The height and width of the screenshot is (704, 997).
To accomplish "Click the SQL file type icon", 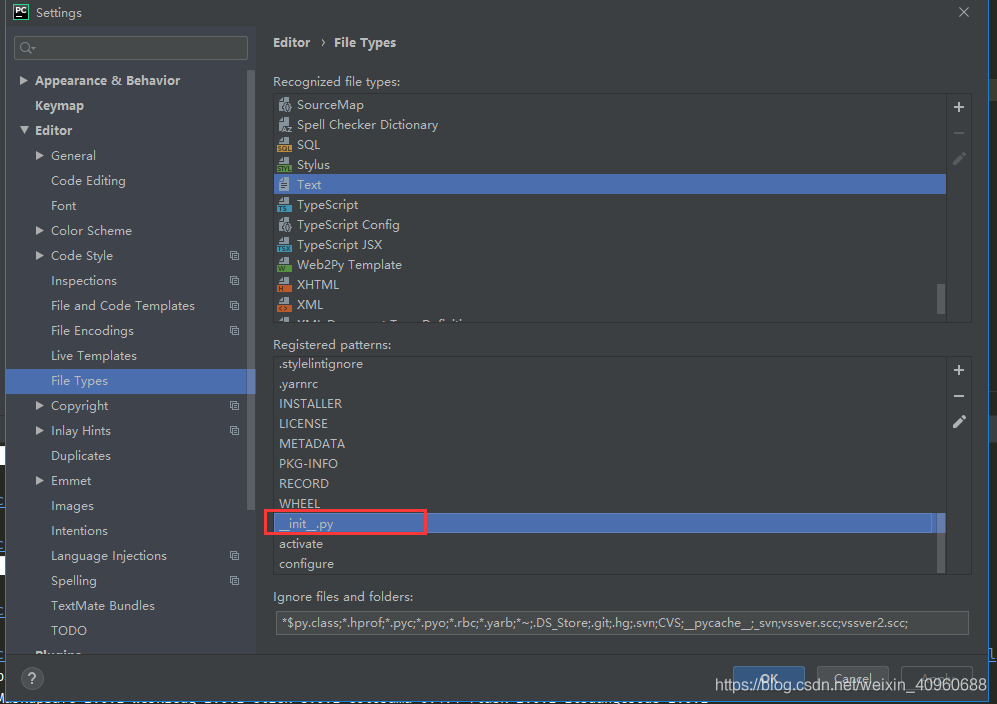I will point(284,145).
